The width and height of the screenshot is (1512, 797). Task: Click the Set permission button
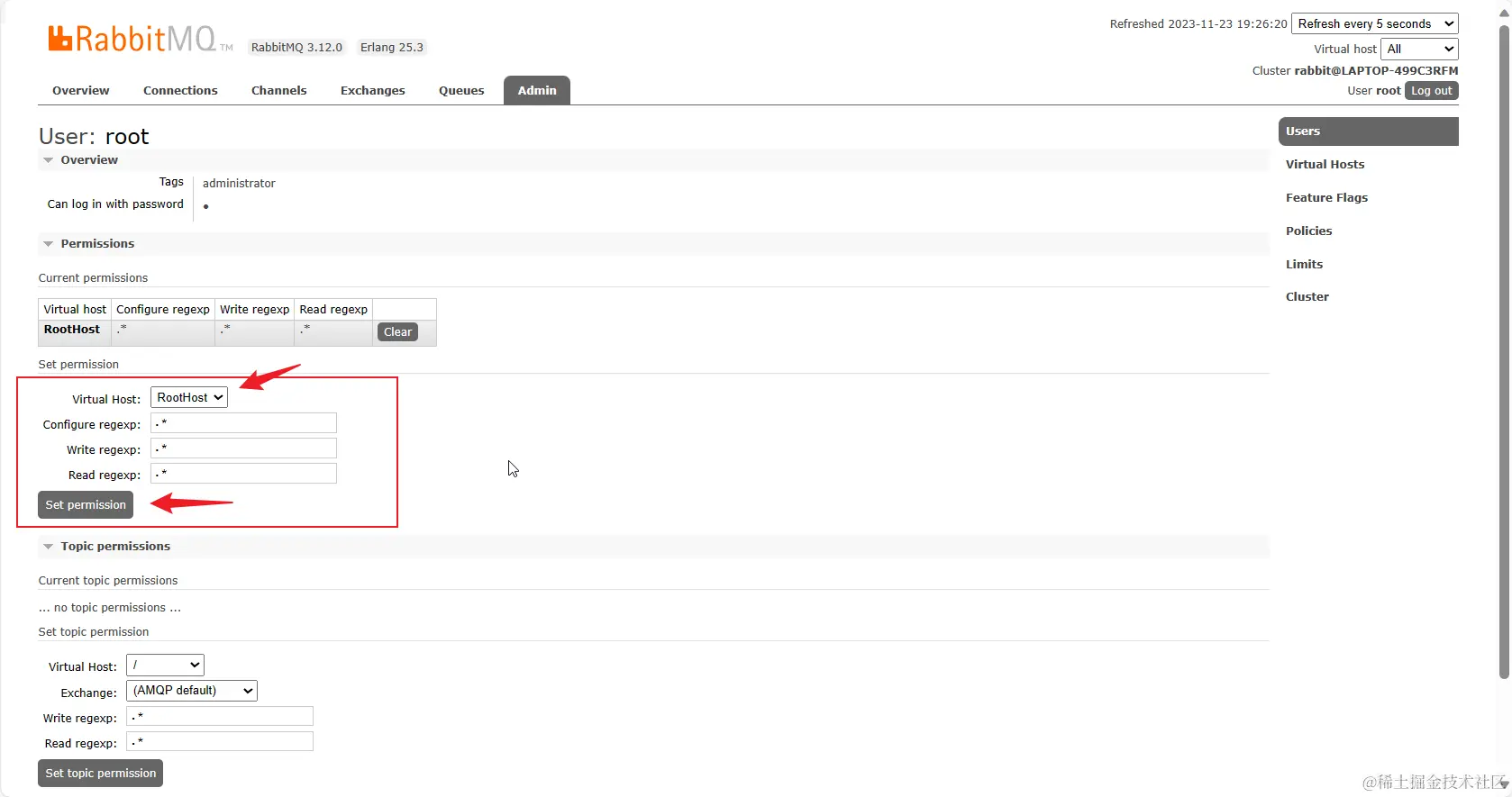pos(86,504)
